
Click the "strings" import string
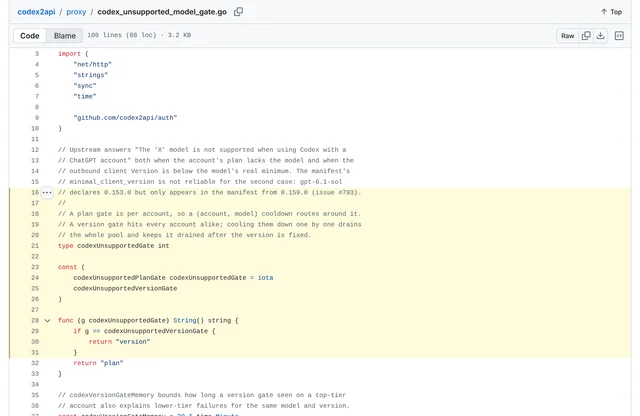coord(91,75)
